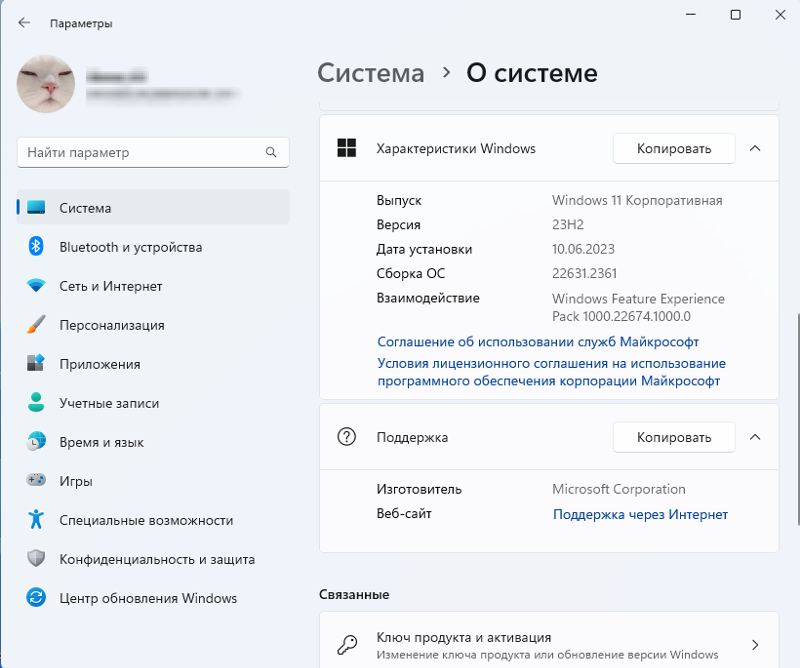Open Ключ продукта и активация chevron
The height and width of the screenshot is (668, 800).
tap(755, 645)
